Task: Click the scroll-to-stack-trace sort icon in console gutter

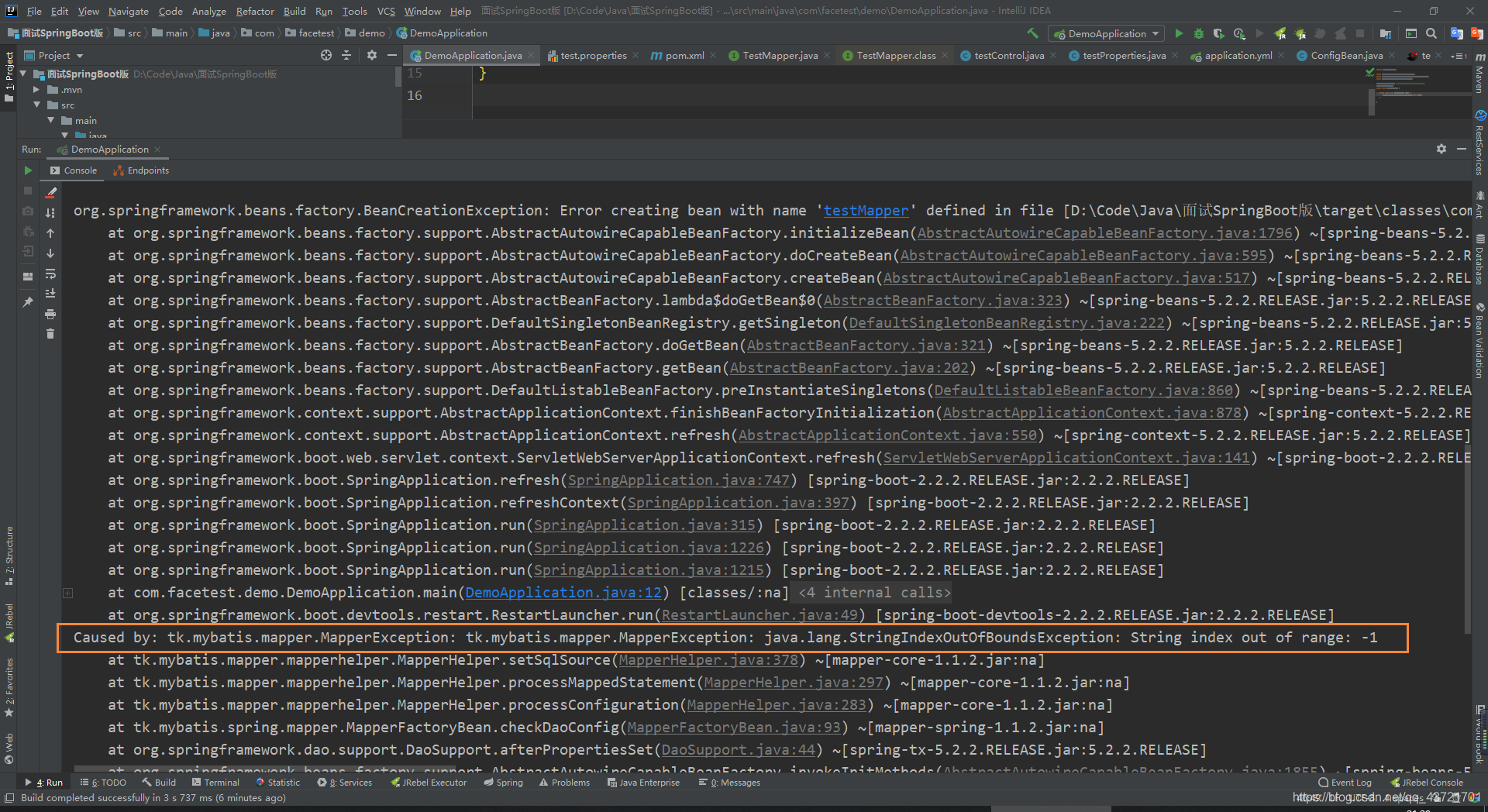Action: coord(50,213)
